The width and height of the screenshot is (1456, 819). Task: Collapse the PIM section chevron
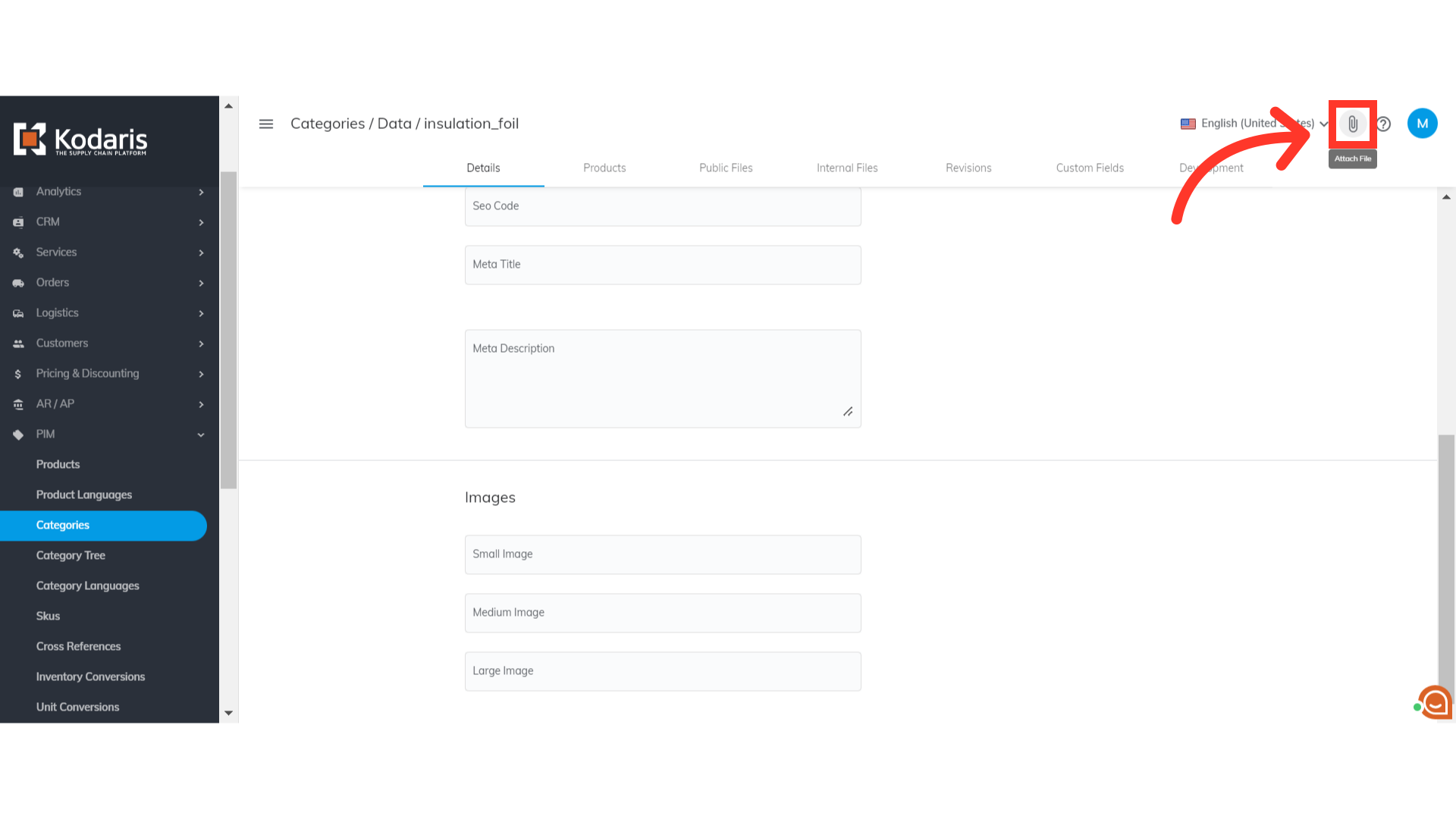click(x=201, y=435)
